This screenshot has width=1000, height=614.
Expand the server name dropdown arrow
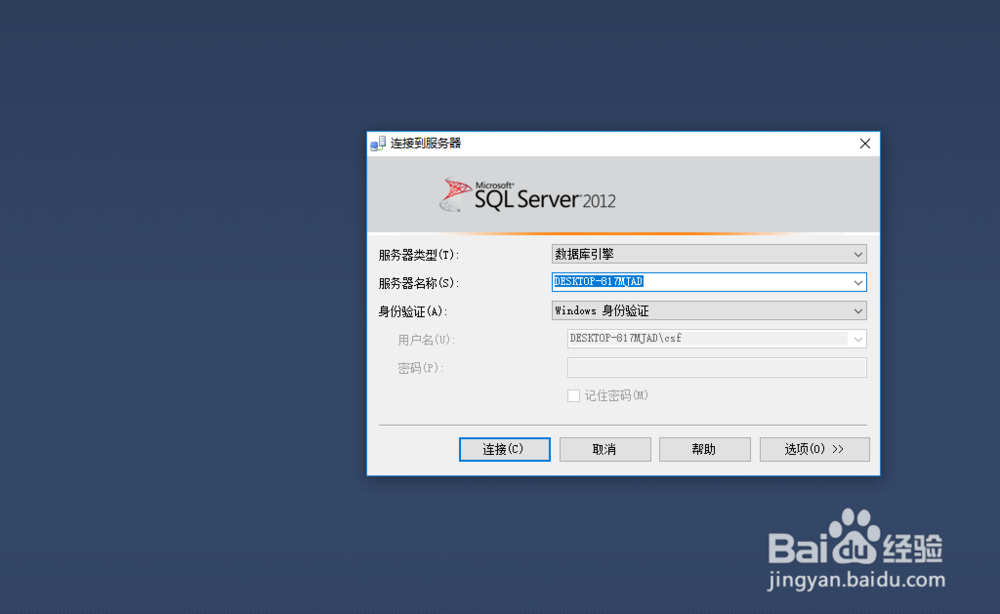[858, 282]
